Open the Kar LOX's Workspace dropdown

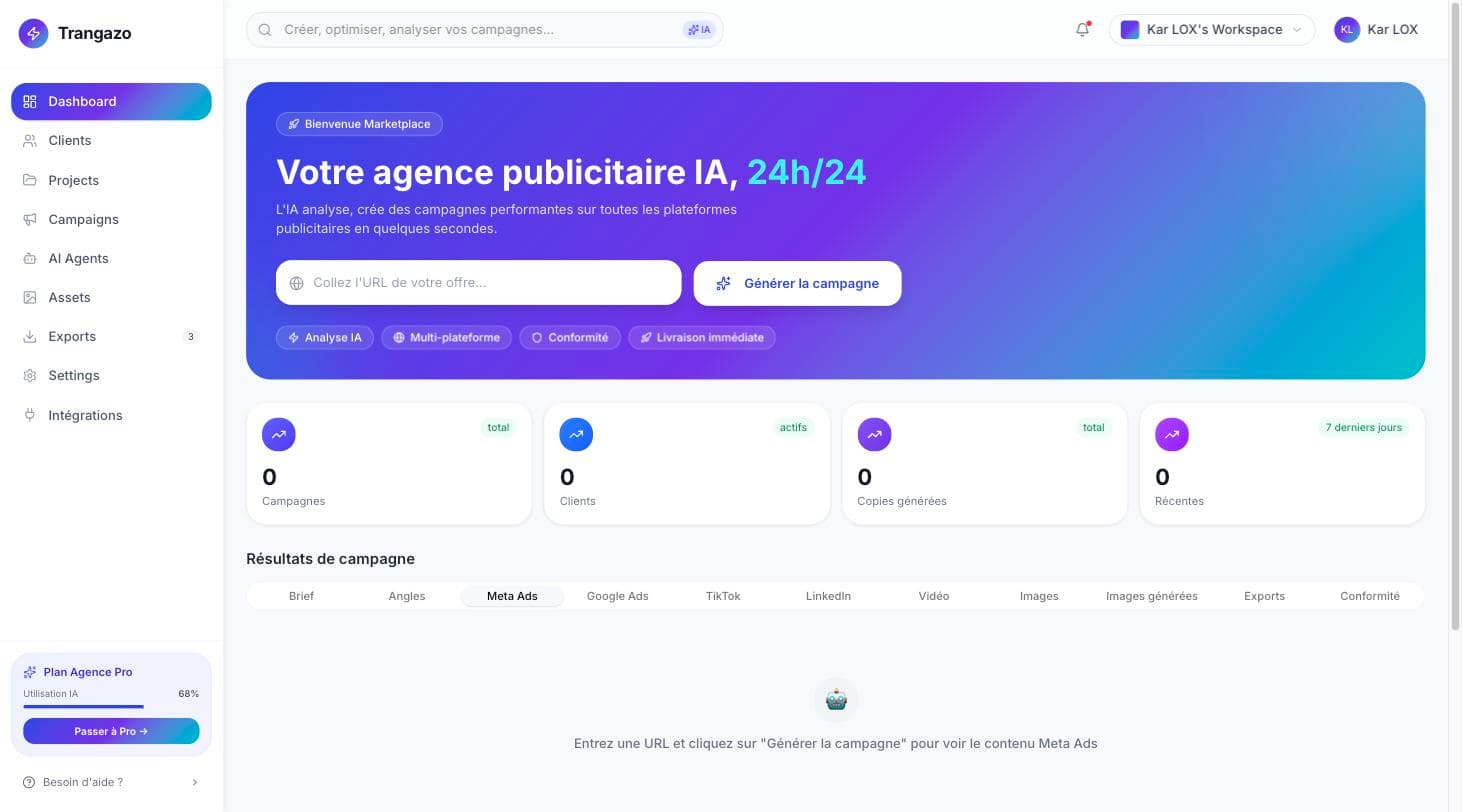pos(1212,30)
